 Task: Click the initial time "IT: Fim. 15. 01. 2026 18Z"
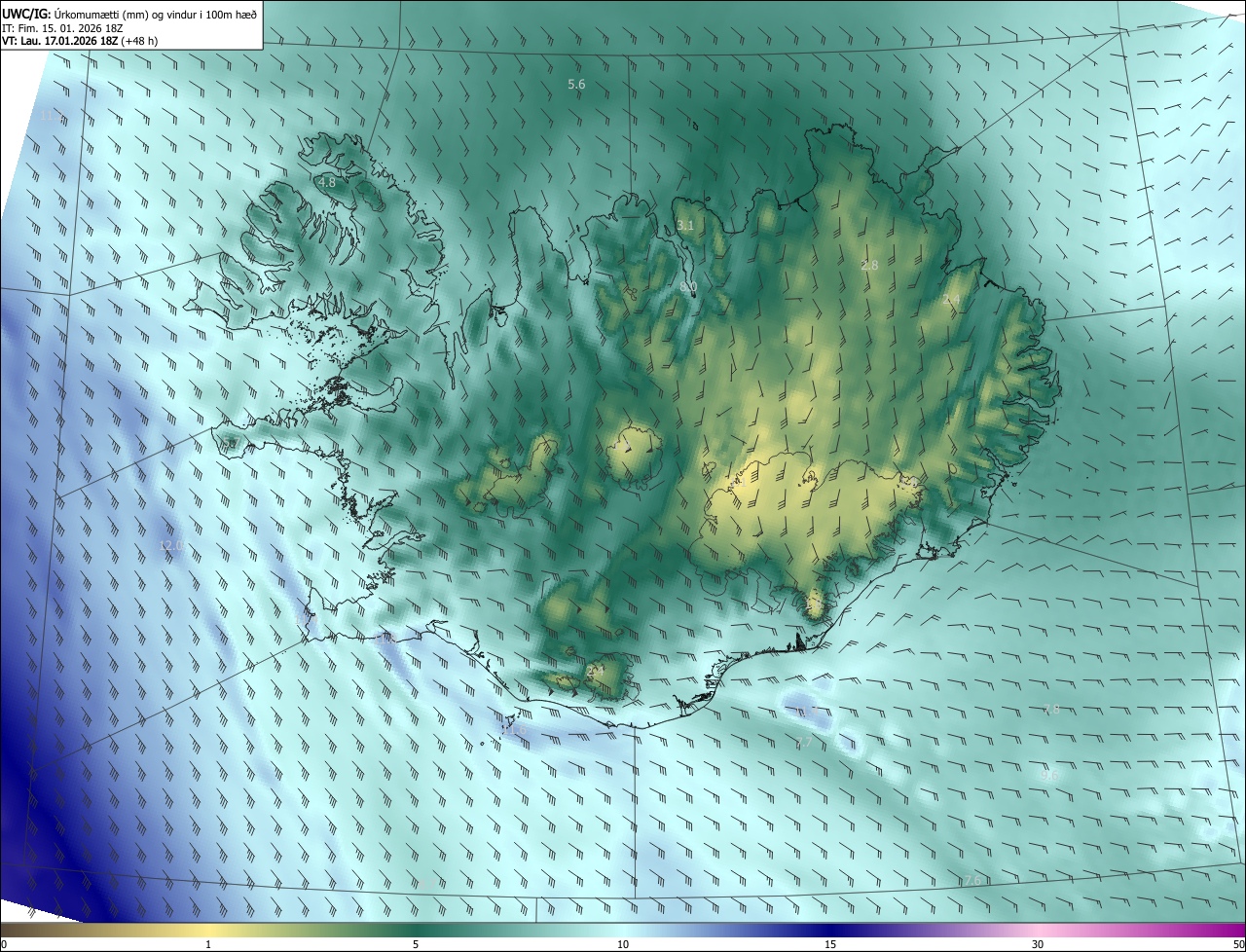[61, 28]
